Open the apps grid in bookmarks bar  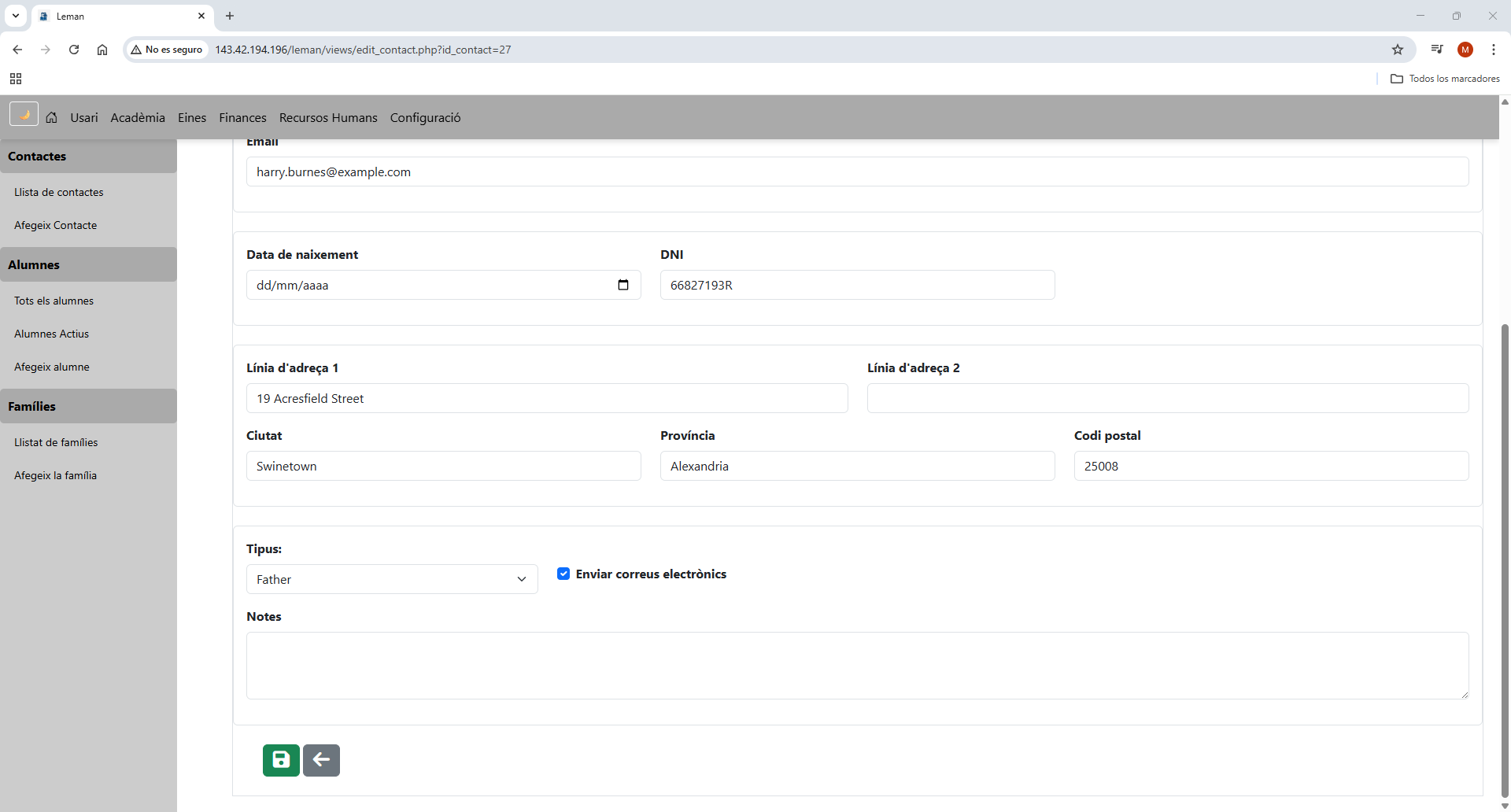pyautogui.click(x=16, y=79)
